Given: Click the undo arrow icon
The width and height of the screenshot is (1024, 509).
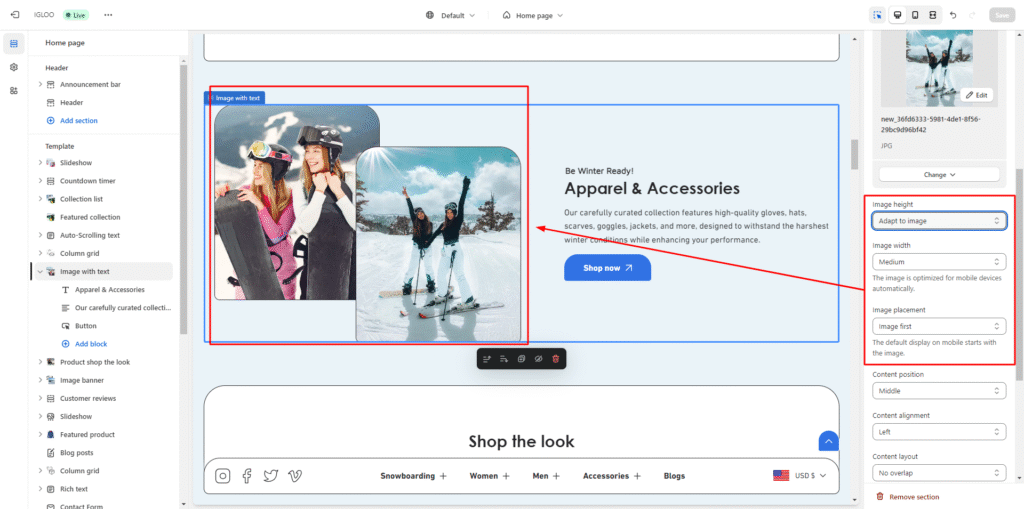Looking at the screenshot, I should pyautogui.click(x=952, y=15).
